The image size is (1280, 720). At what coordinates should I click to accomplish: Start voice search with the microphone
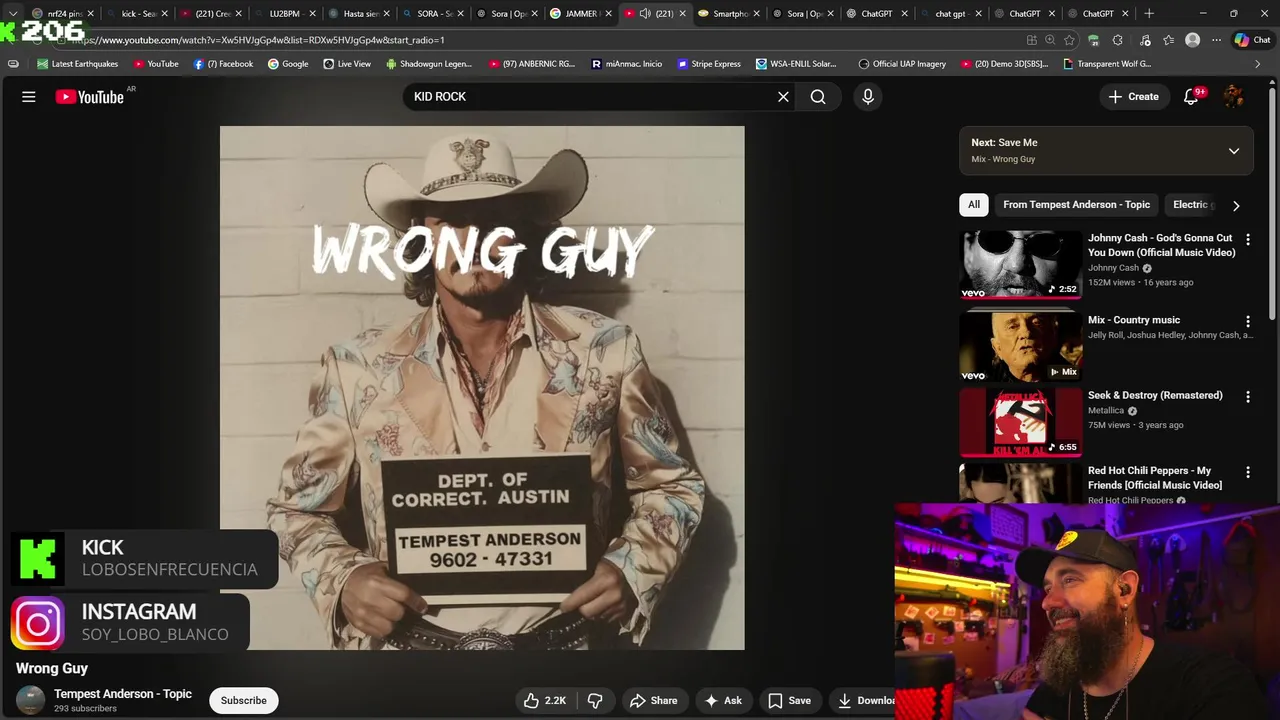click(x=868, y=97)
